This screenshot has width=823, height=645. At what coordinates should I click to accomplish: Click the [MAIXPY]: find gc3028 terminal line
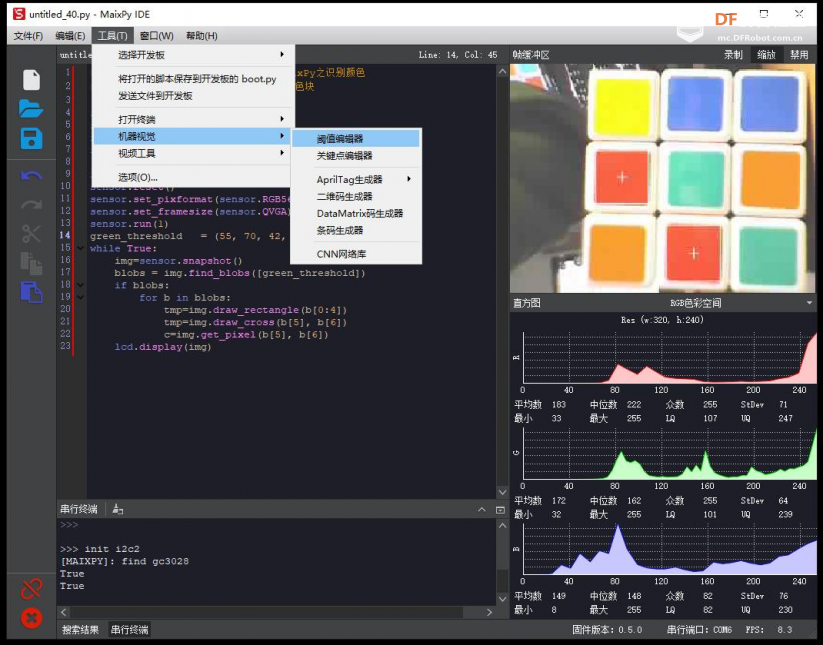pyautogui.click(x=124, y=561)
